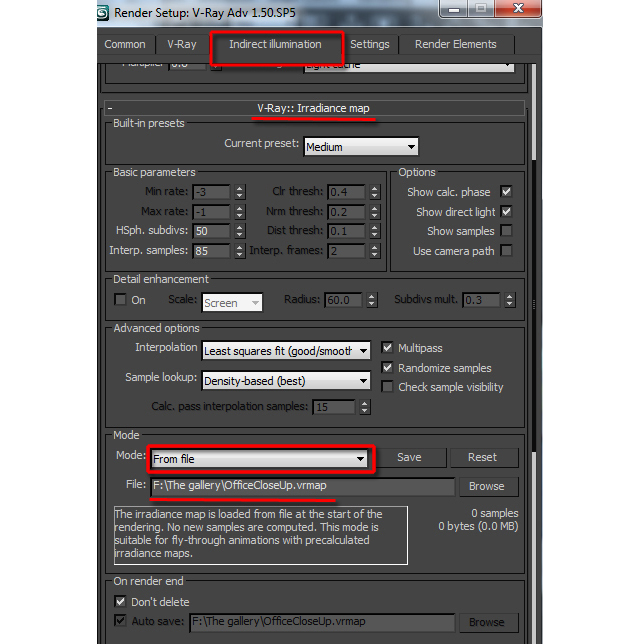Open the Sample lookup dropdown
The height and width of the screenshot is (644, 640).
click(286, 381)
